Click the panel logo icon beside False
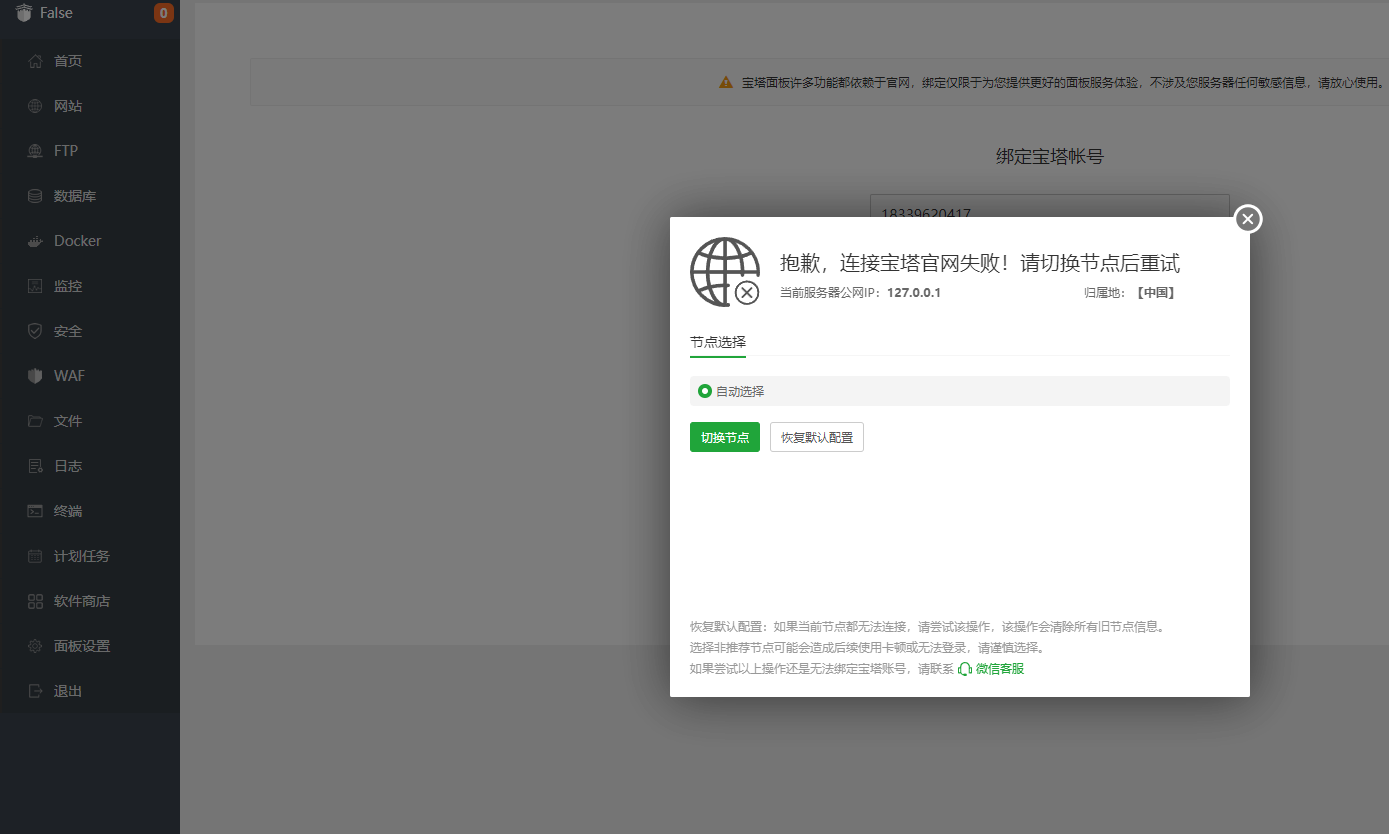The height and width of the screenshot is (834, 1389). coord(24,13)
